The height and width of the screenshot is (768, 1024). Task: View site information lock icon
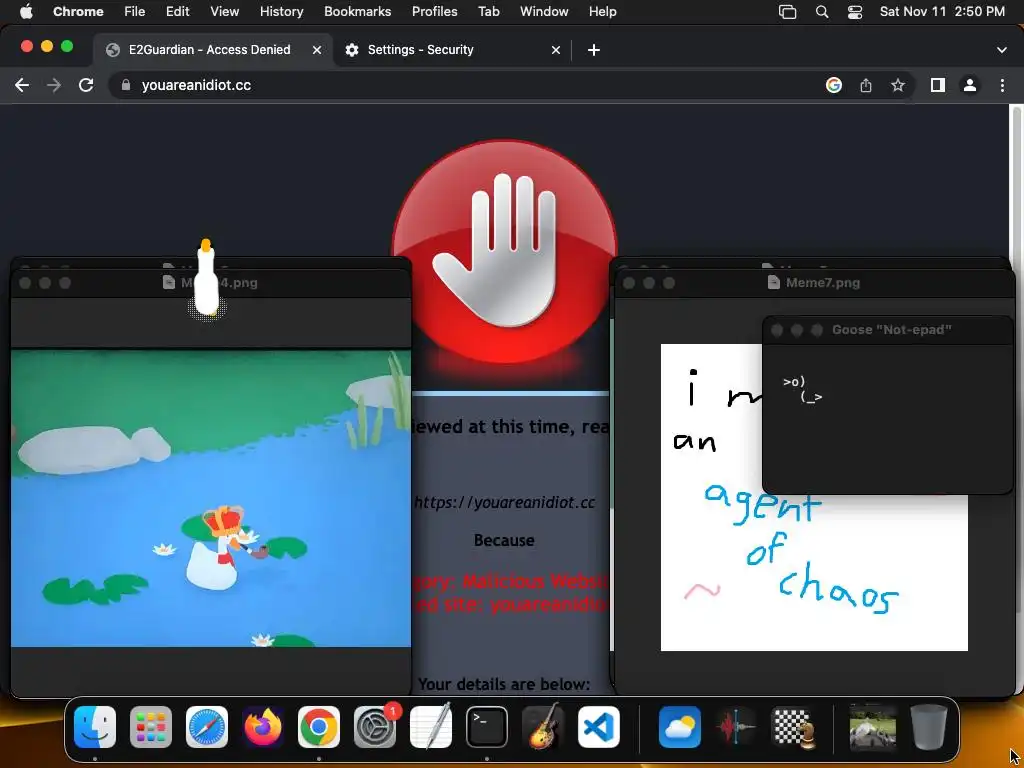coord(127,85)
